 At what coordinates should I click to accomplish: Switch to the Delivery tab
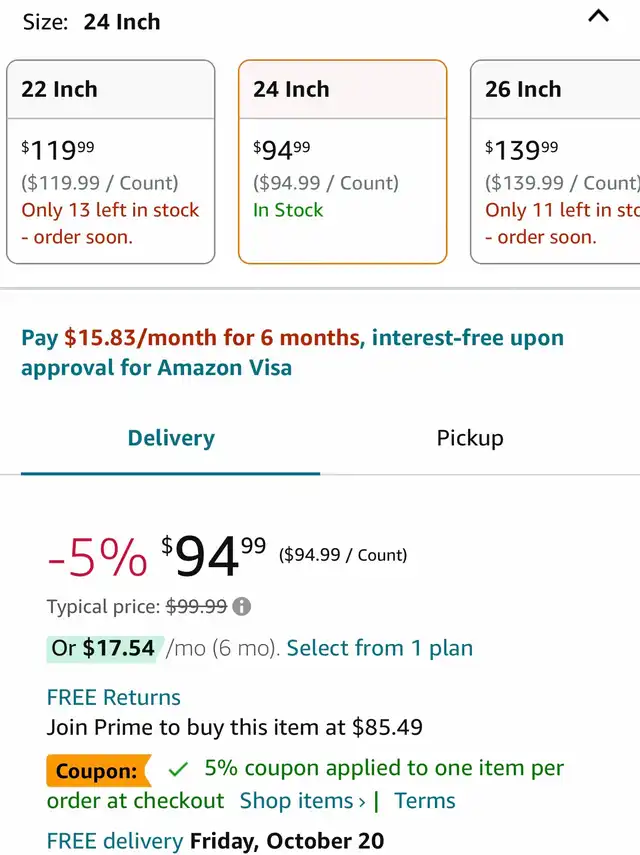171,438
